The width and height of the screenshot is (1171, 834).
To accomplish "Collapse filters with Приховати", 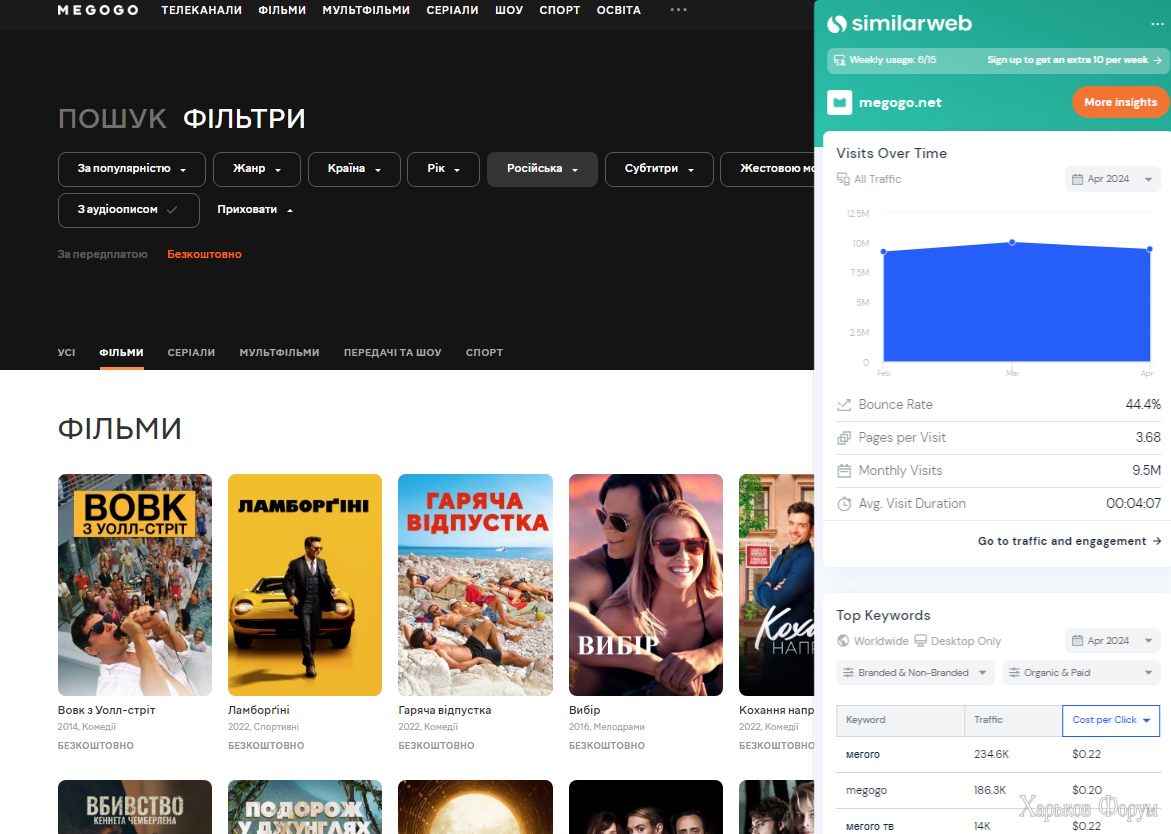I will 255,210.
